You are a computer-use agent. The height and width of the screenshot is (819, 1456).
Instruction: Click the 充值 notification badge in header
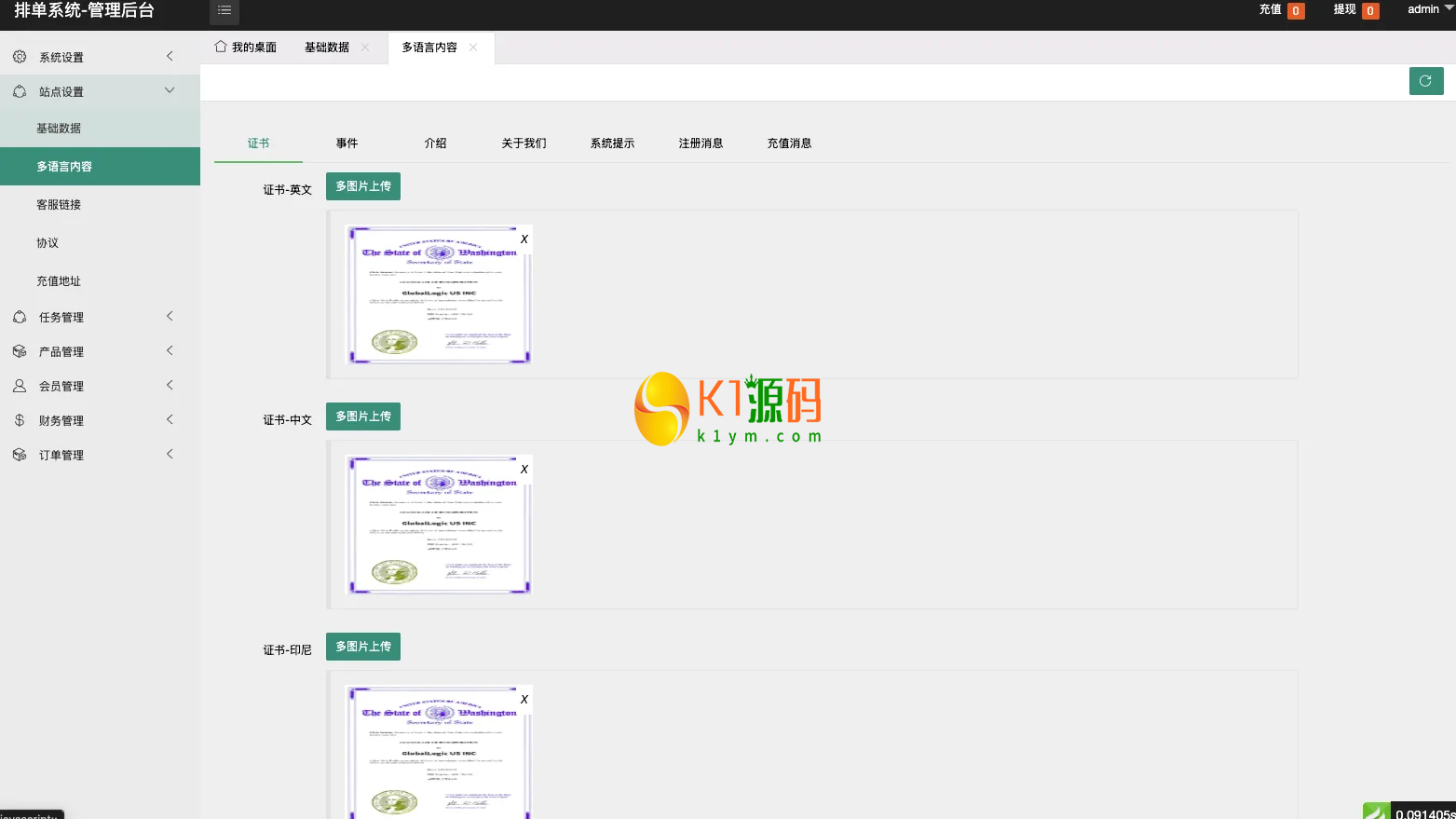pos(1295,11)
